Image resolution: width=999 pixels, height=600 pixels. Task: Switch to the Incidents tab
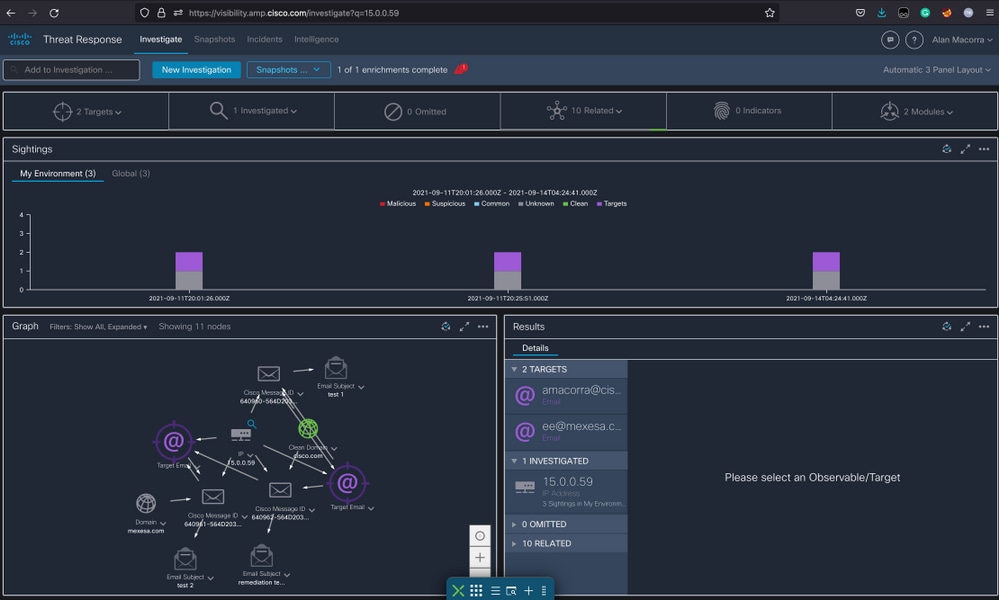(x=264, y=39)
